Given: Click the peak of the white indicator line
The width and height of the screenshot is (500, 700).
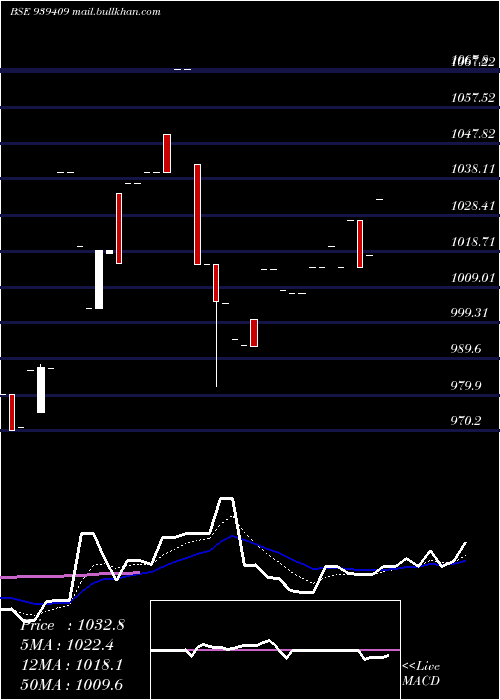Looking at the screenshot, I should pos(227,498).
